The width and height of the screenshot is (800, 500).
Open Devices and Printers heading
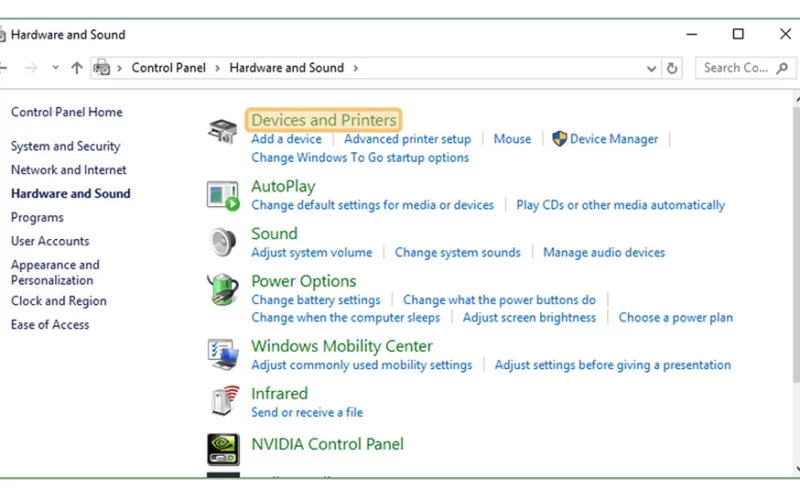323,120
